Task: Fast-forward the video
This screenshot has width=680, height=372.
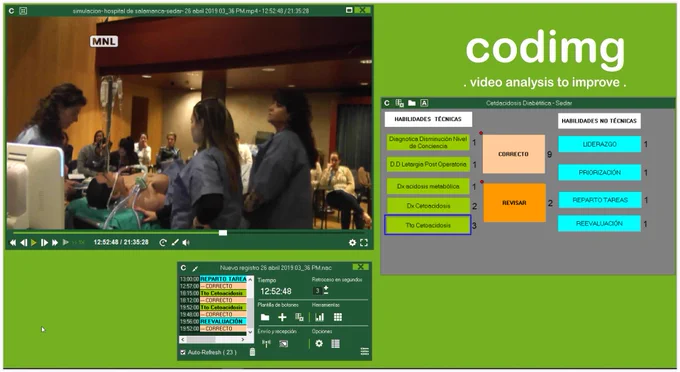Action: pyautogui.click(x=55, y=243)
